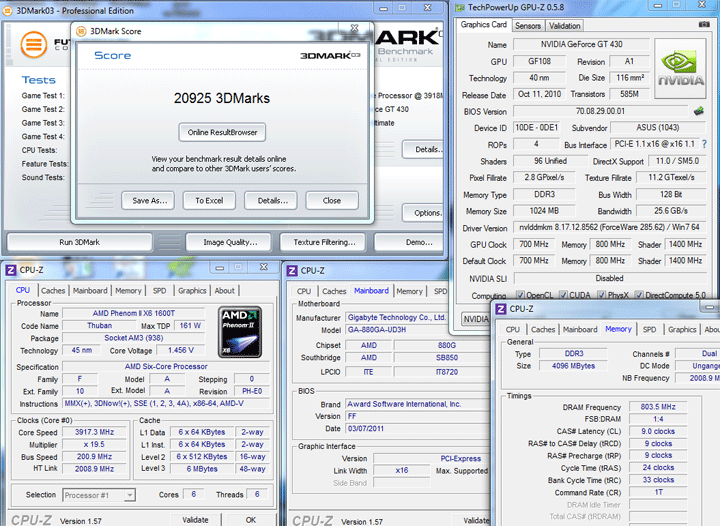Toggle the CUDA checkbox in GPU-Z
Viewport: 720px width, 526px height.
pyautogui.click(x=563, y=295)
